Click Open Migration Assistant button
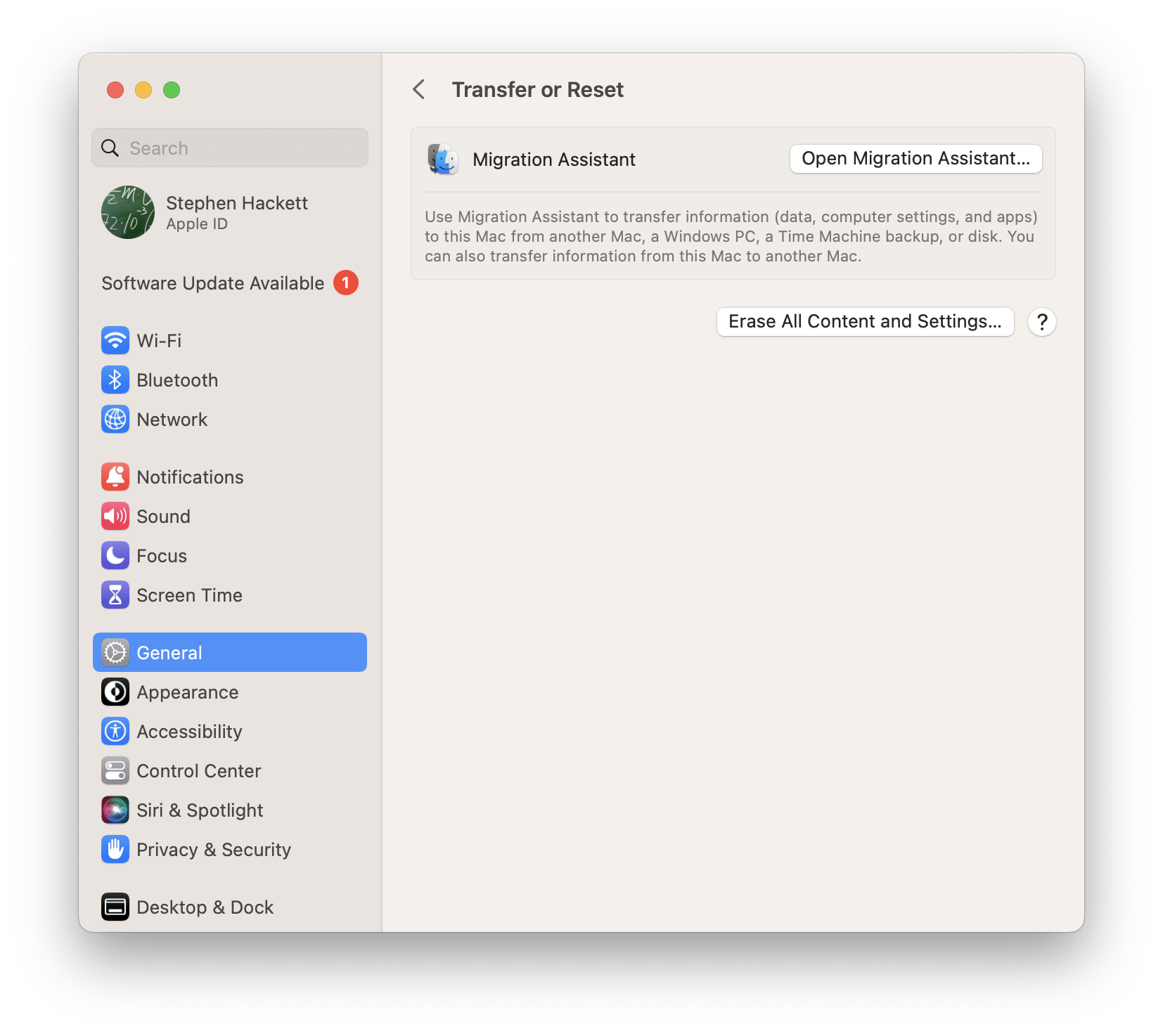 [x=915, y=159]
